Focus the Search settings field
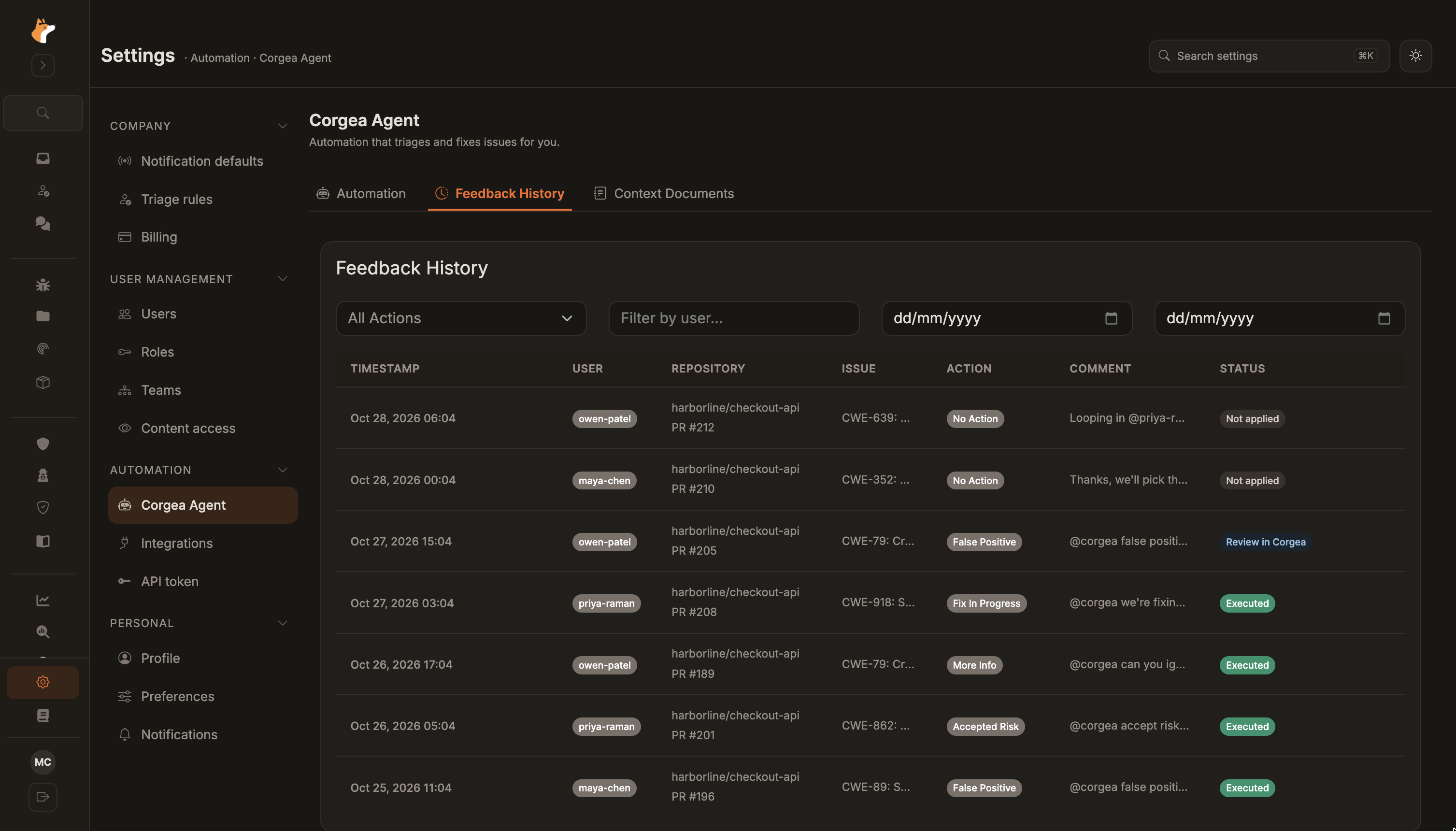Viewport: 1456px width, 831px height. 1269,56
